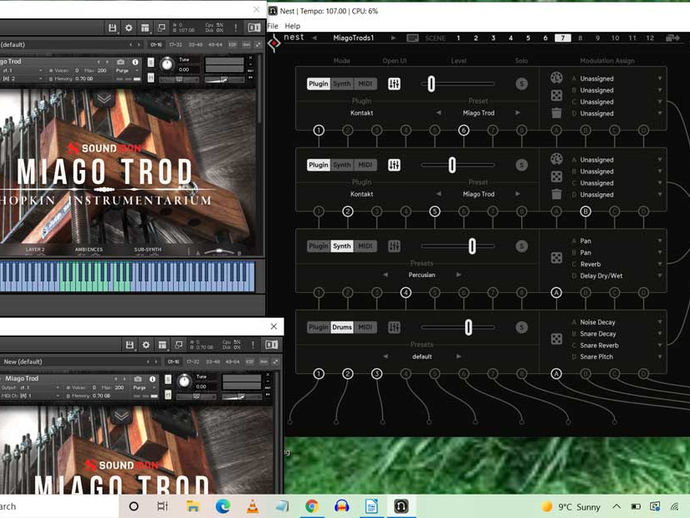
Task: Click the save icon in the upper Kontakt window
Action: pos(112,28)
